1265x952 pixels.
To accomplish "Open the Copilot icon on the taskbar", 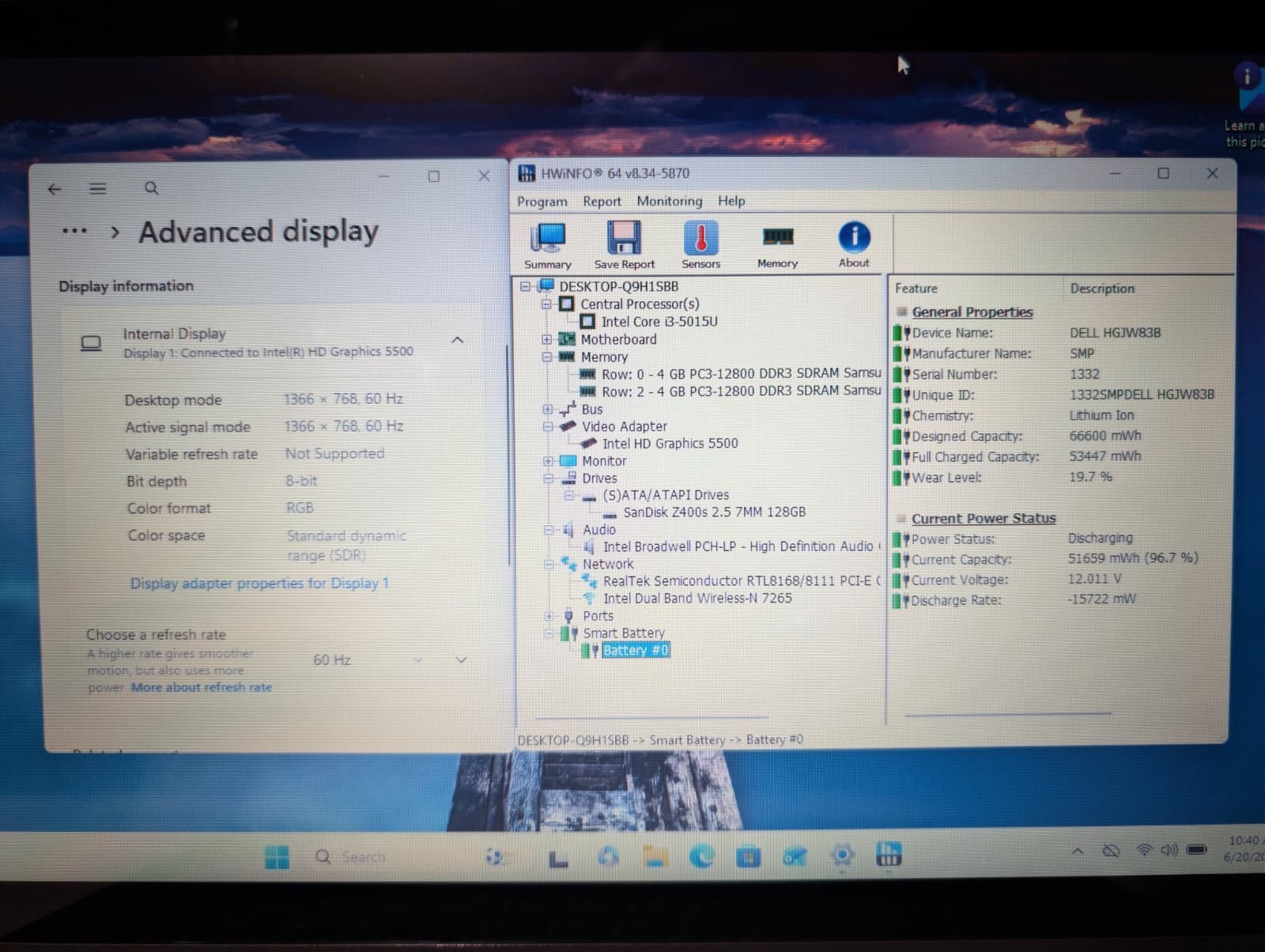I will pos(608,856).
